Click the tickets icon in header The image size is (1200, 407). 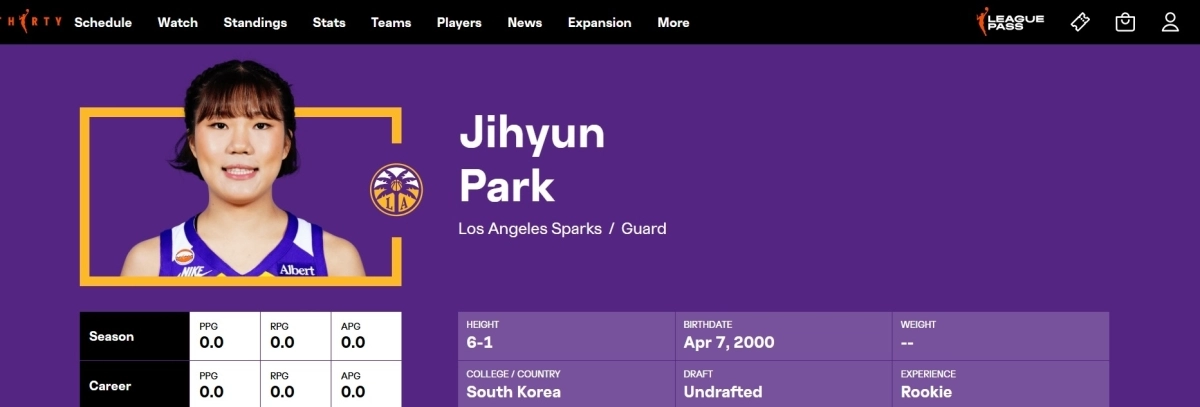coord(1080,22)
